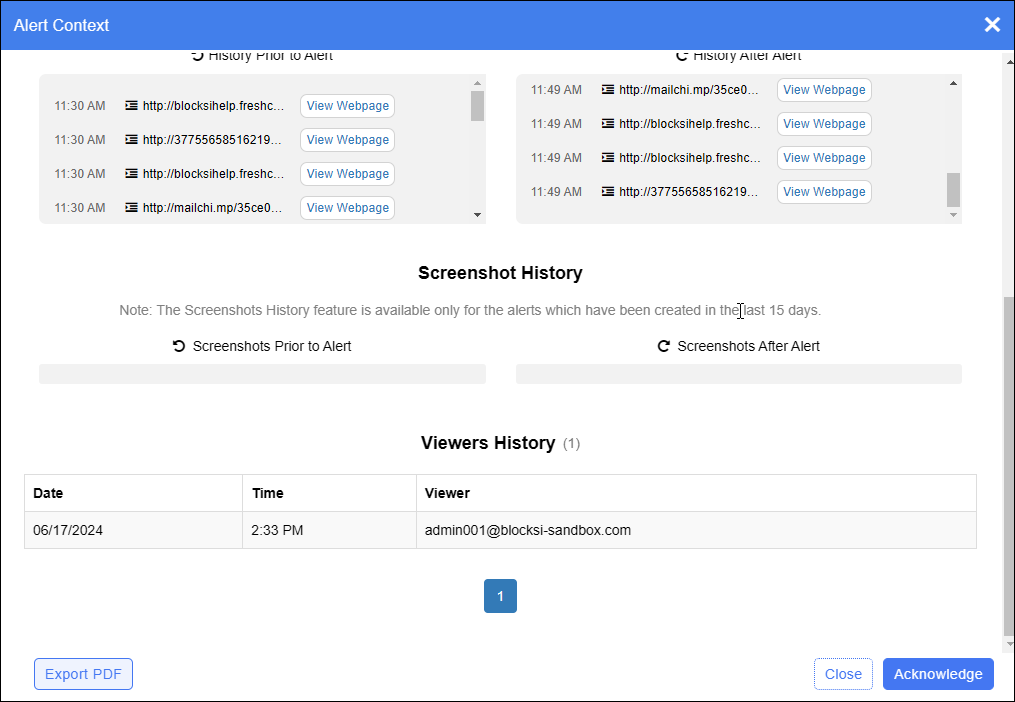Click list icon beside 11:30 AM 37755658516219 URL
1015x702 pixels.
(x=131, y=139)
